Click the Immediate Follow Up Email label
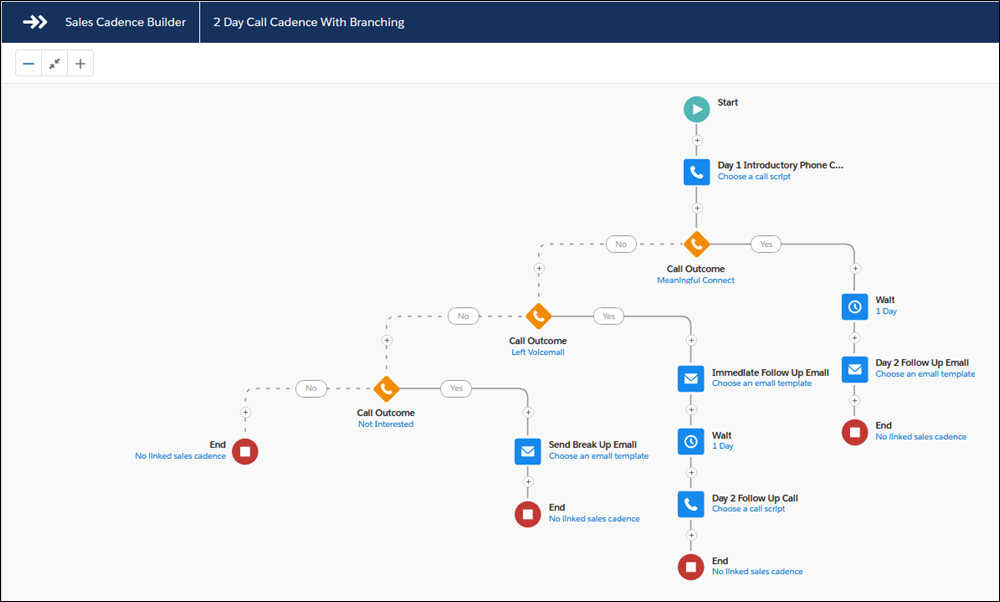This screenshot has height=602, width=1000. tap(770, 372)
